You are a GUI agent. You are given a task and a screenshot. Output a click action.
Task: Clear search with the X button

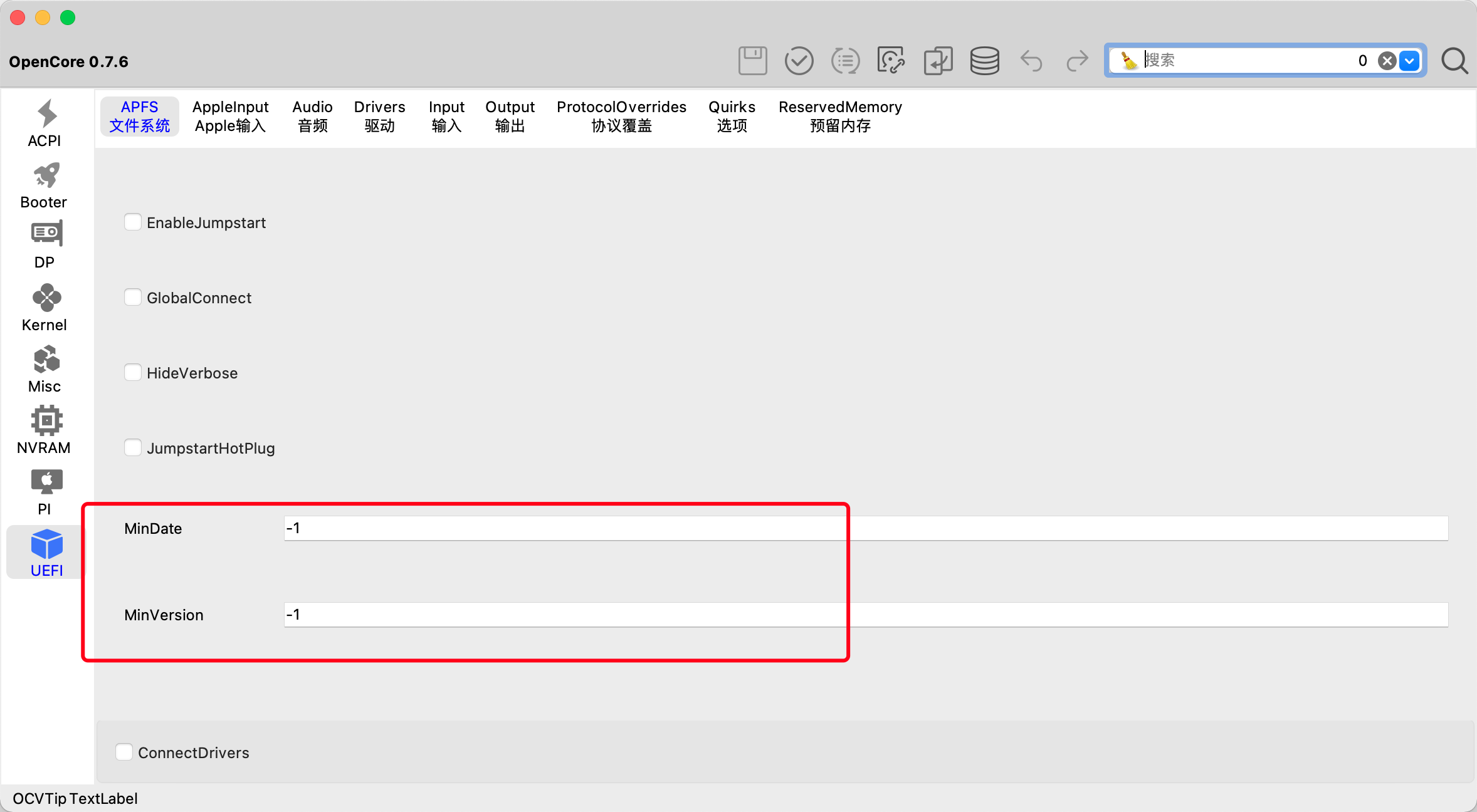(x=1387, y=61)
